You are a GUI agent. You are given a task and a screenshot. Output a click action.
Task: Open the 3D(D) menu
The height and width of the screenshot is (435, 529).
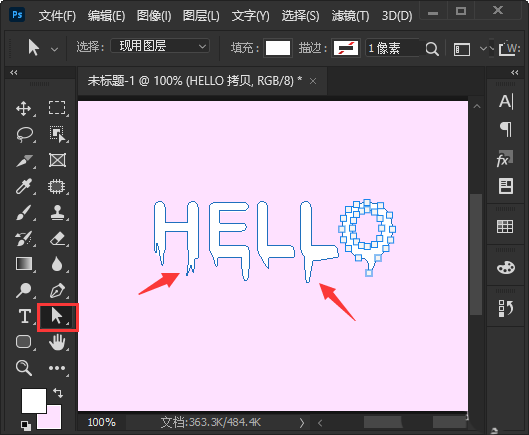tap(397, 16)
